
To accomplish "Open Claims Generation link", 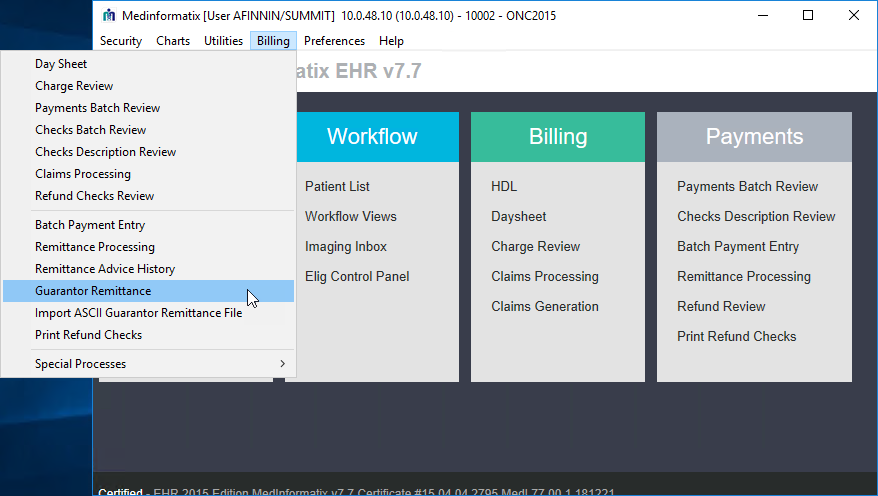I will click(545, 307).
